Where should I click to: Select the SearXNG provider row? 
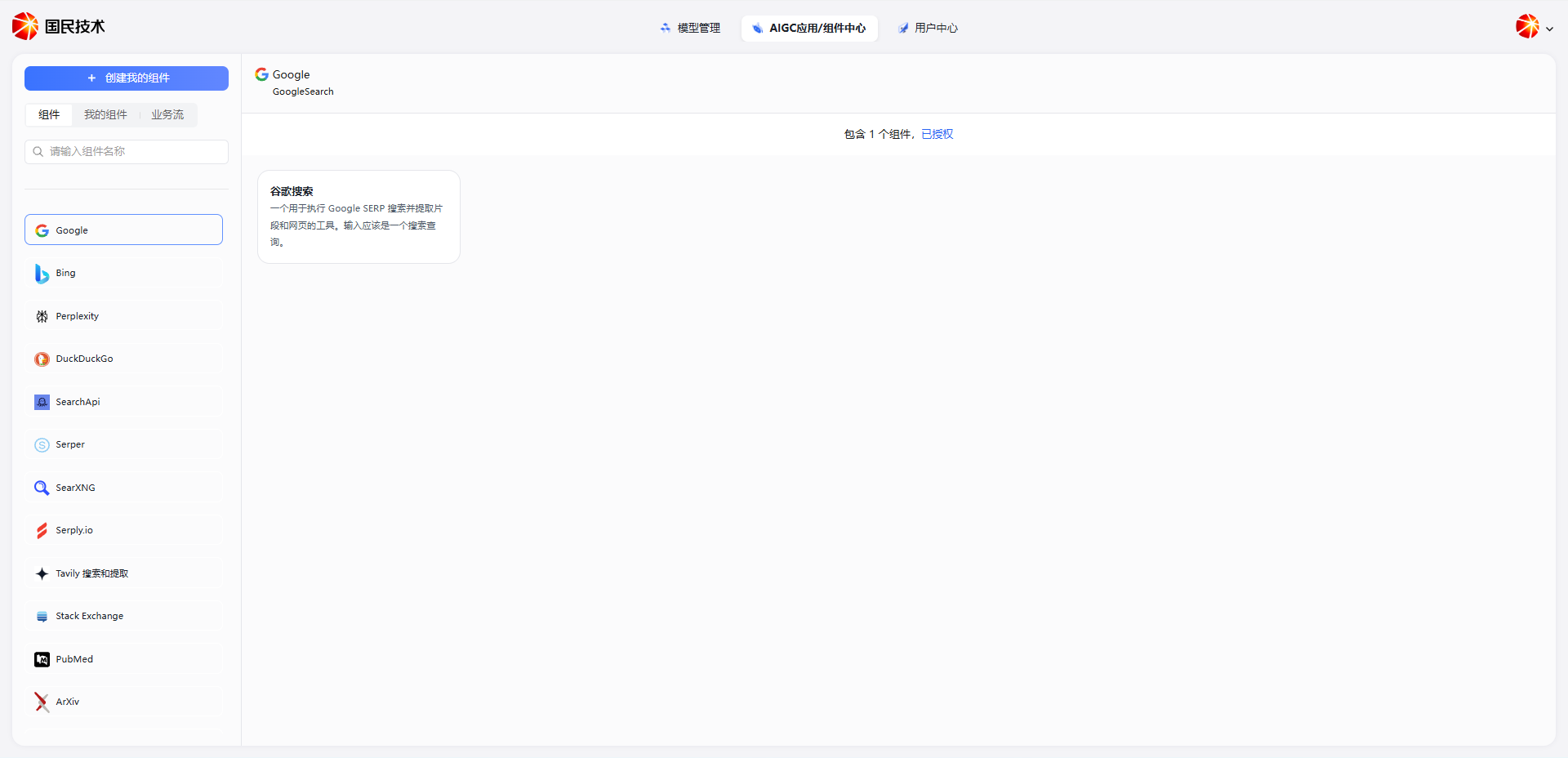pos(123,488)
